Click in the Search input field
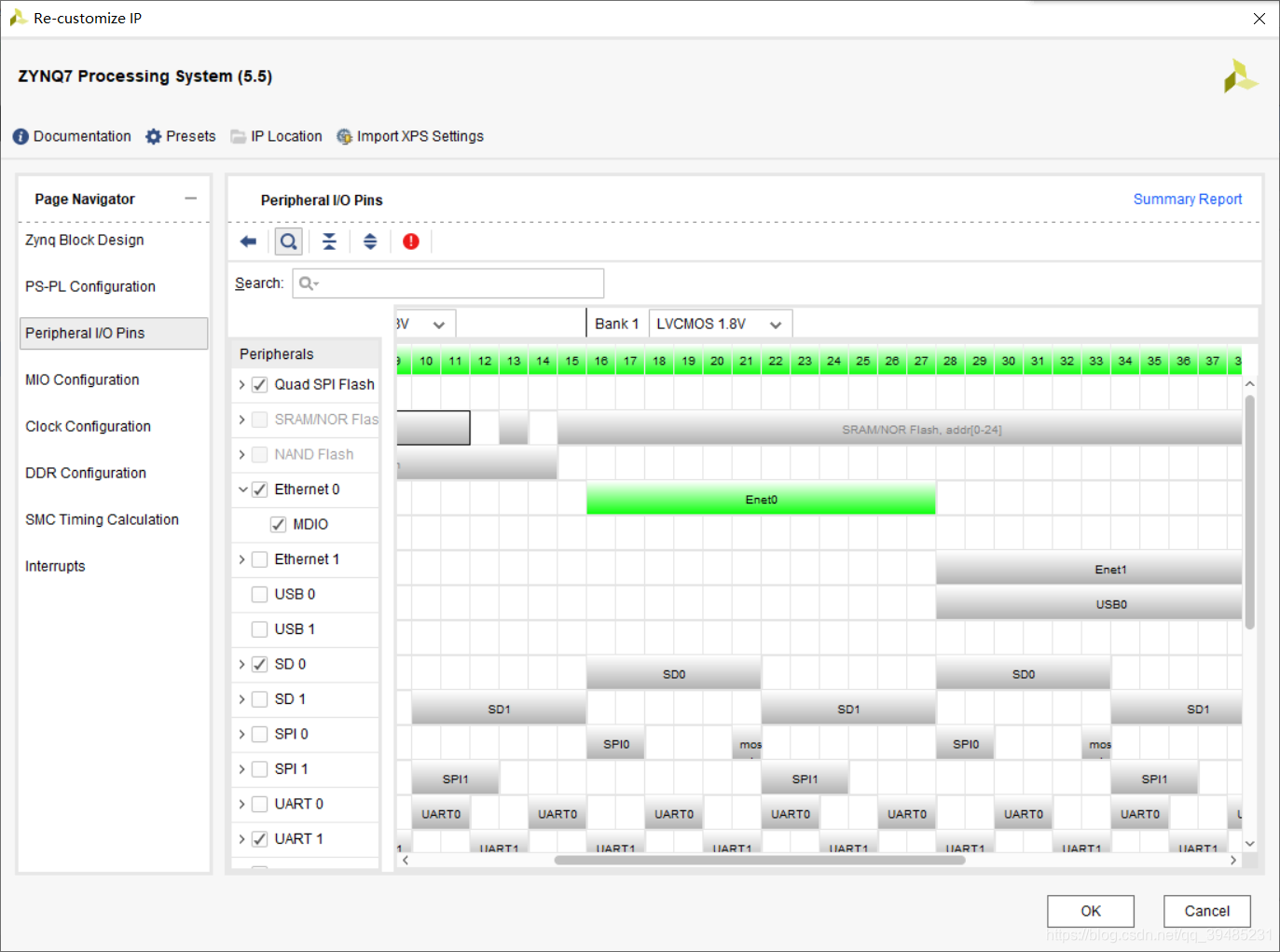Image resolution: width=1280 pixels, height=952 pixels. point(448,283)
